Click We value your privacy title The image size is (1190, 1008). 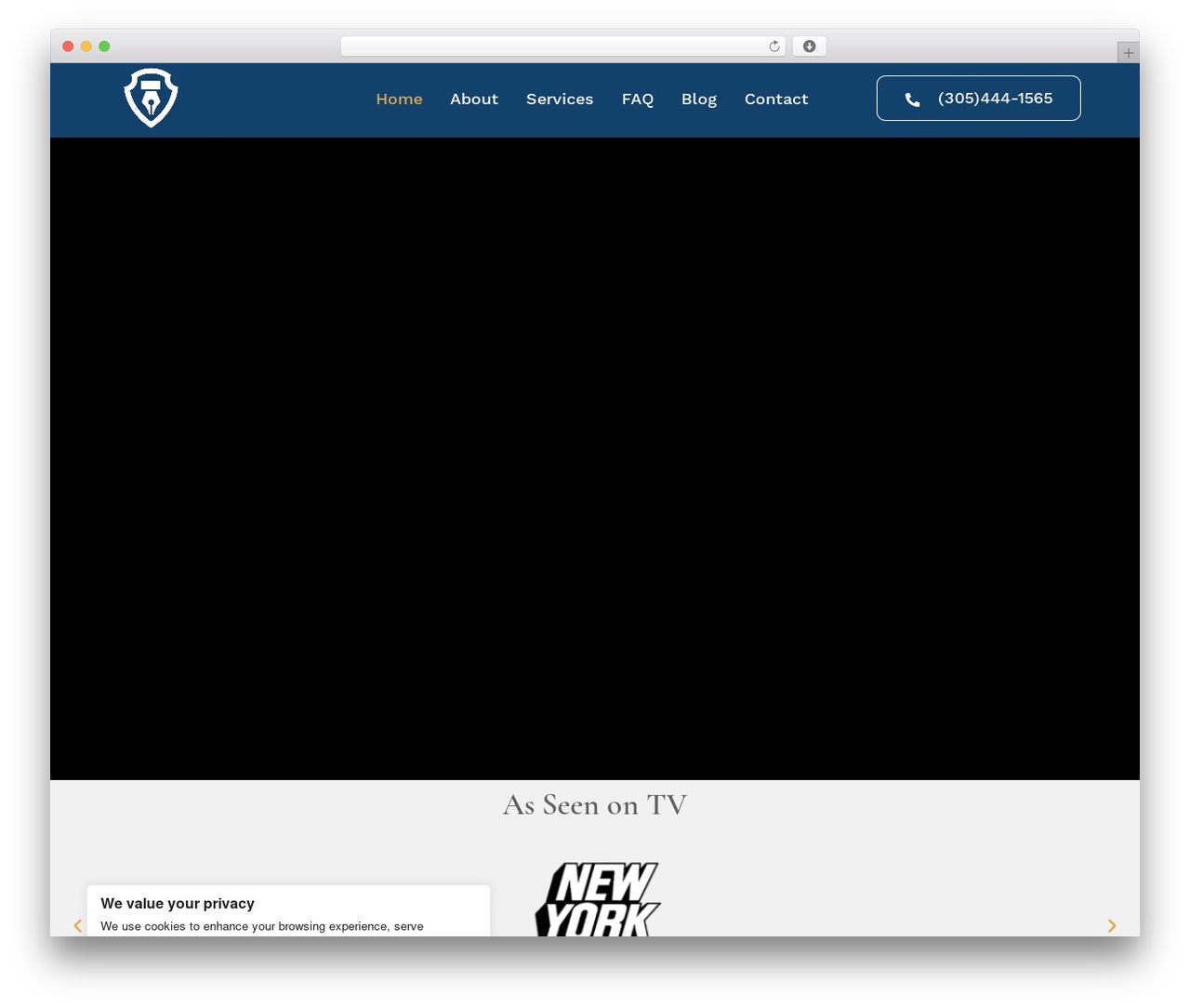click(178, 903)
